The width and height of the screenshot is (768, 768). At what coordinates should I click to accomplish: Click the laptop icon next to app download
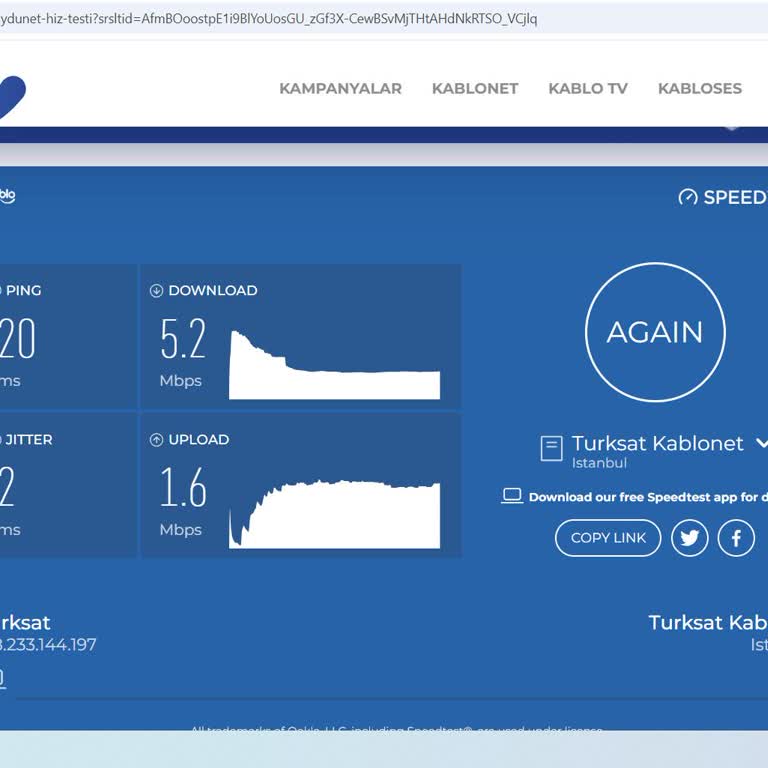tap(512, 496)
